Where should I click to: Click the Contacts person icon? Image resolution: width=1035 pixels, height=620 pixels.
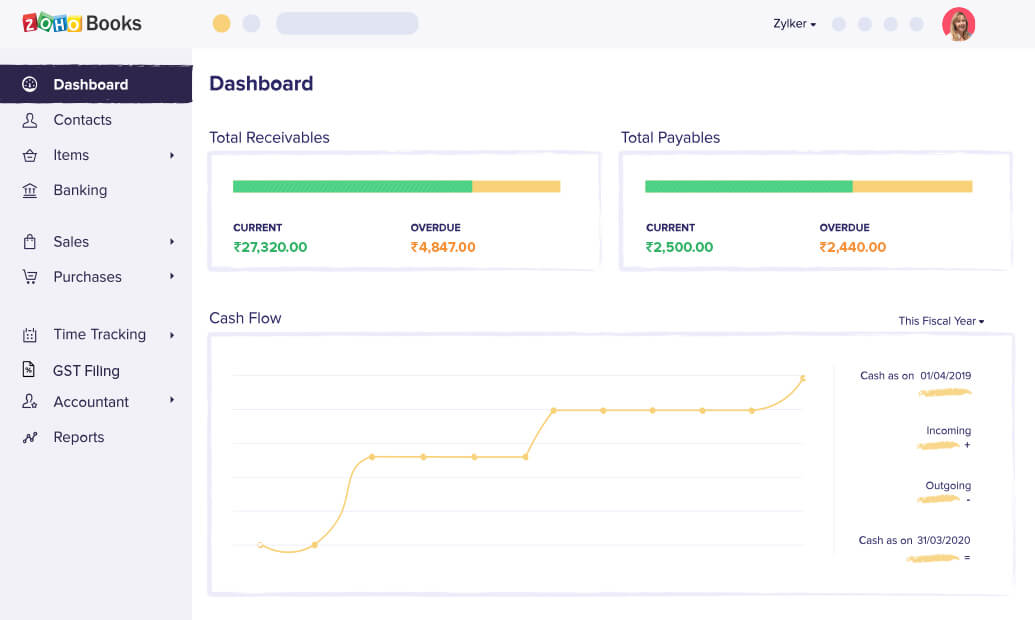[30, 120]
